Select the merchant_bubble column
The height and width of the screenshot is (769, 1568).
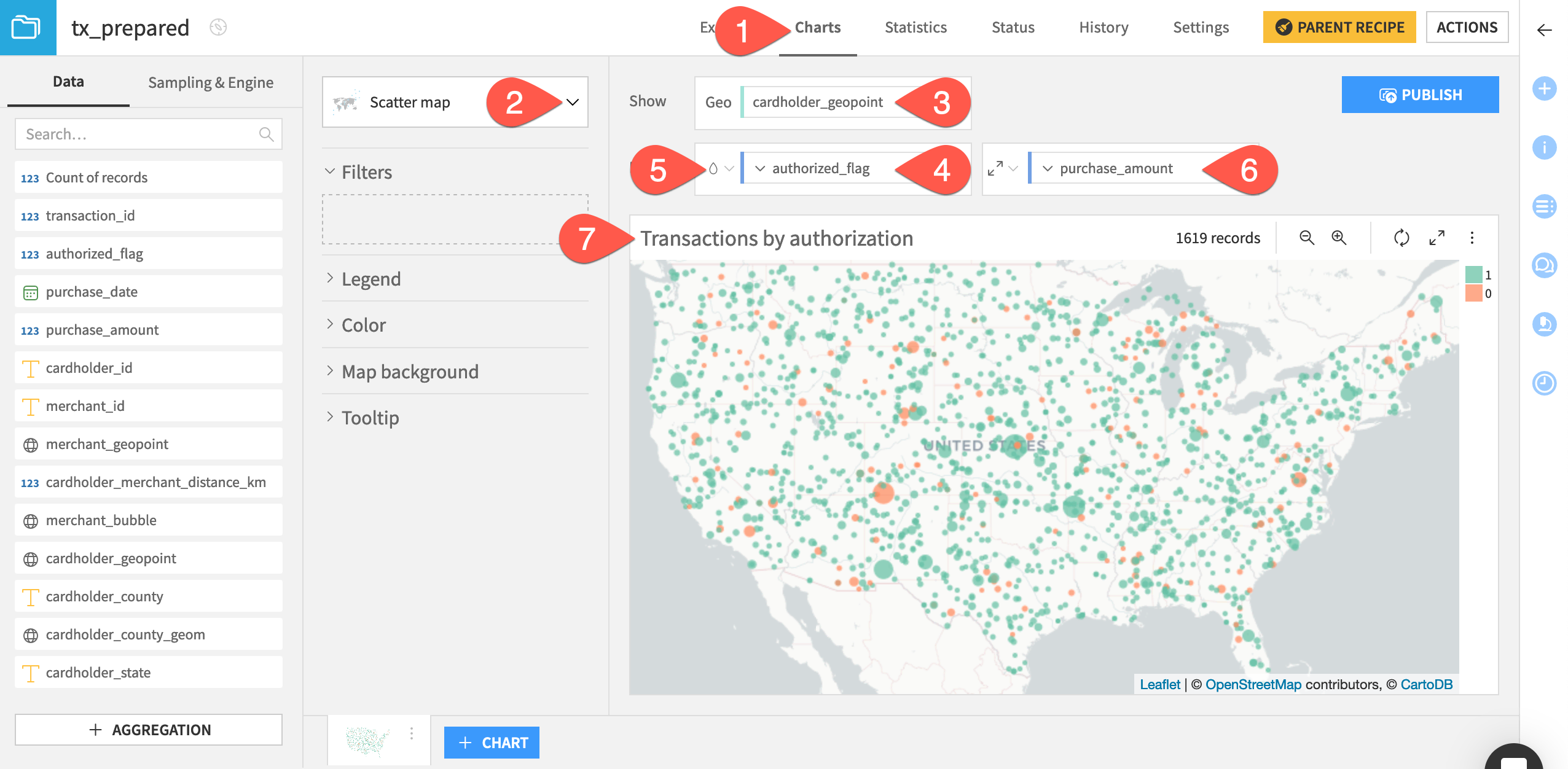point(149,520)
